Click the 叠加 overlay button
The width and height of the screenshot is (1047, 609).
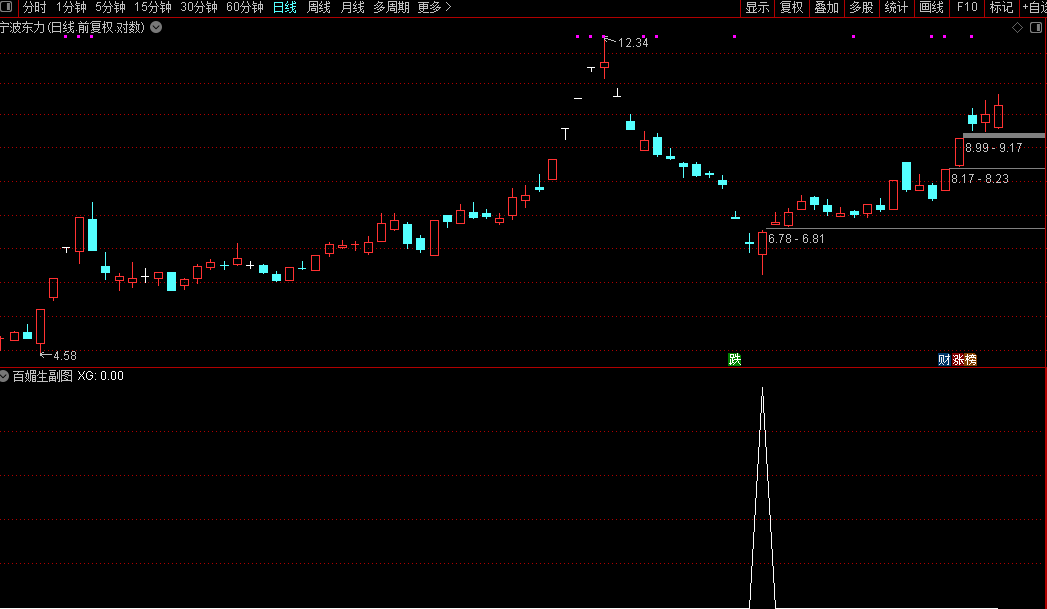(x=827, y=7)
